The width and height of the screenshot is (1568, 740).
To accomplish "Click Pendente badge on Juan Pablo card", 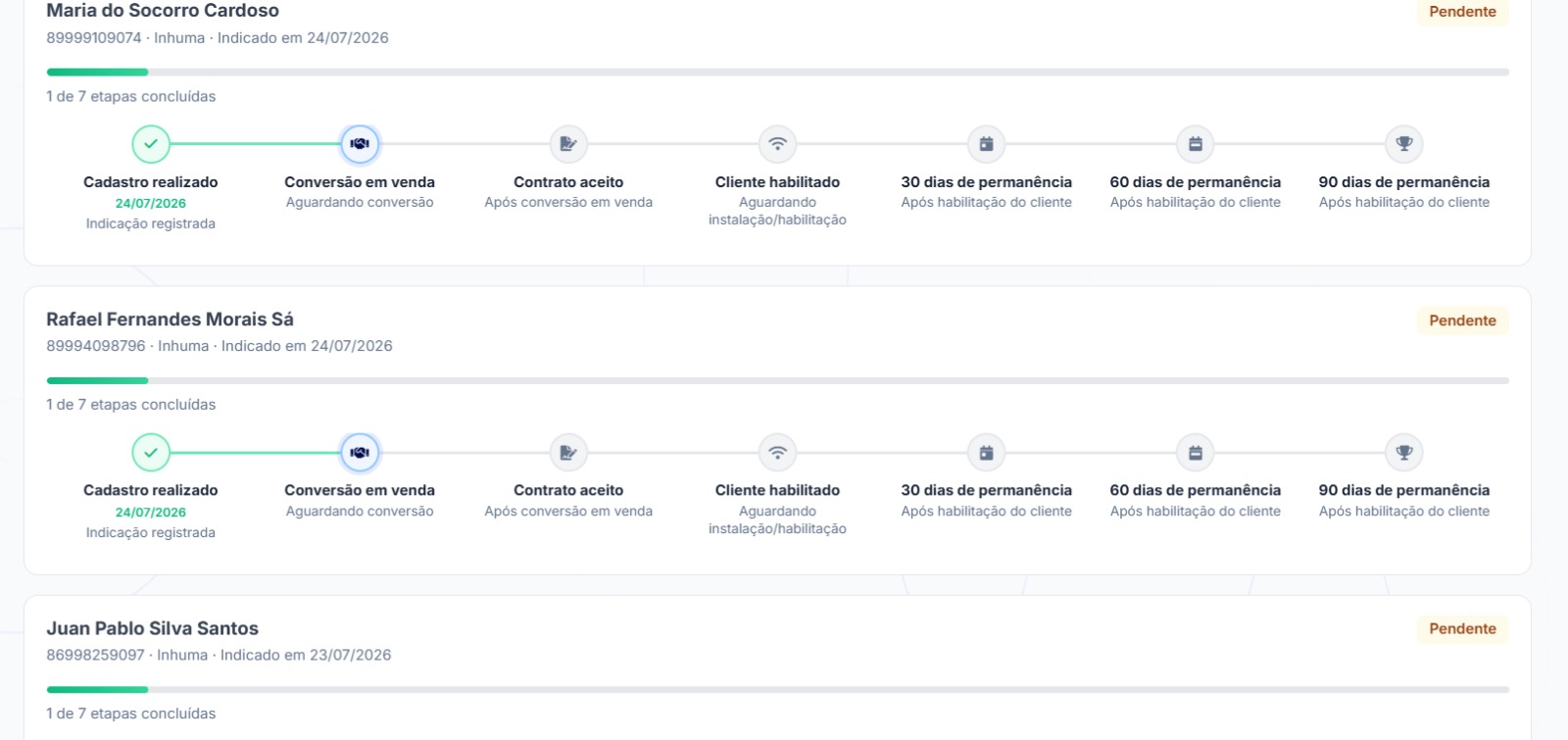I will pyautogui.click(x=1462, y=629).
